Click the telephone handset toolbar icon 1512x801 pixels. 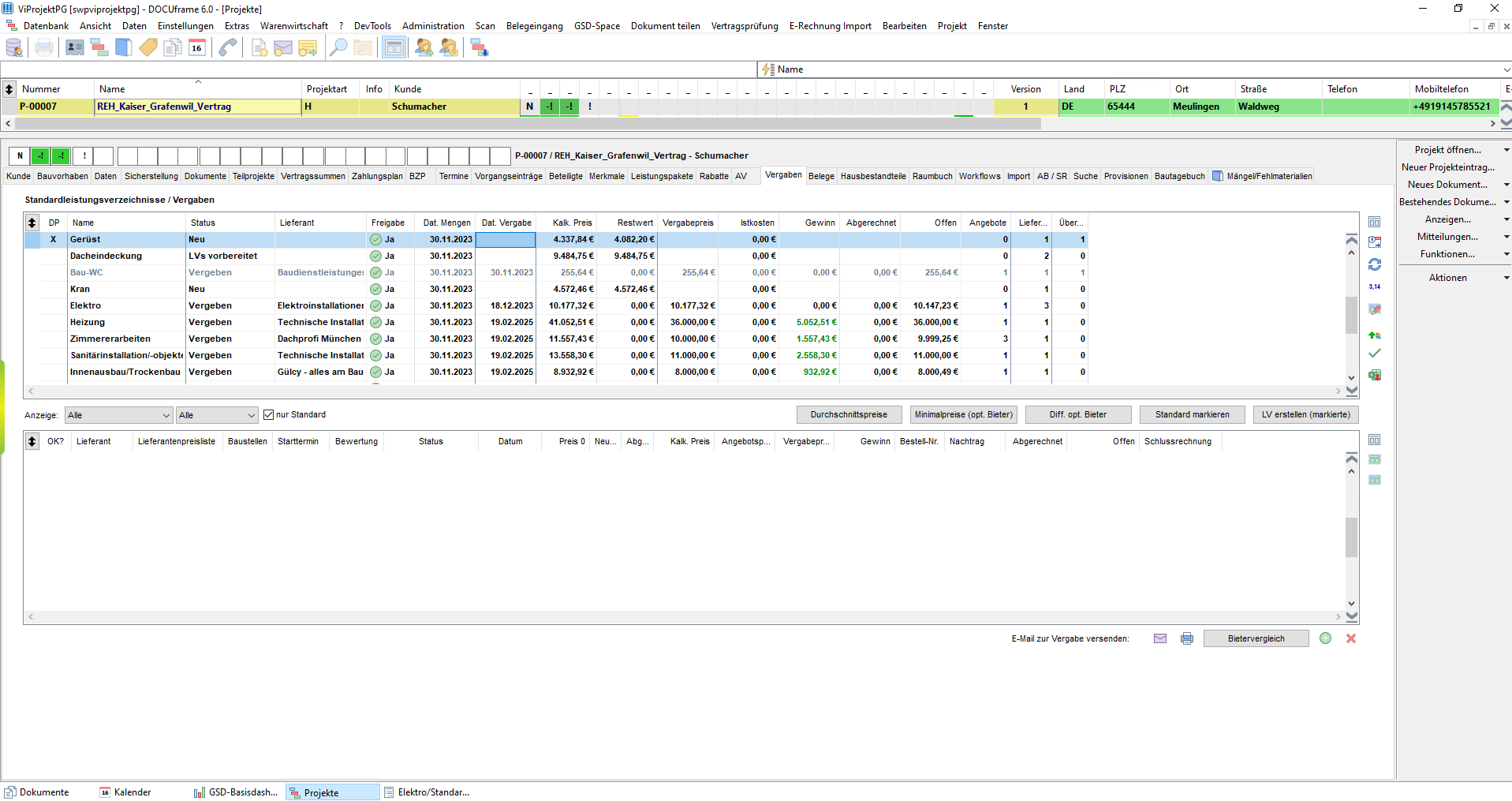[x=228, y=47]
